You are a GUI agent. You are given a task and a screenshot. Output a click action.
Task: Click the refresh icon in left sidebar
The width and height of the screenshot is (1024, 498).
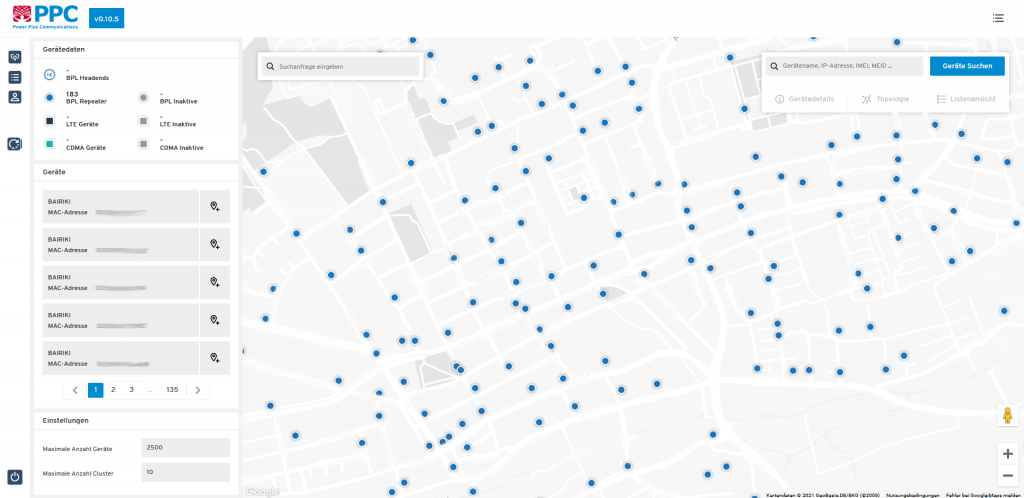15,144
